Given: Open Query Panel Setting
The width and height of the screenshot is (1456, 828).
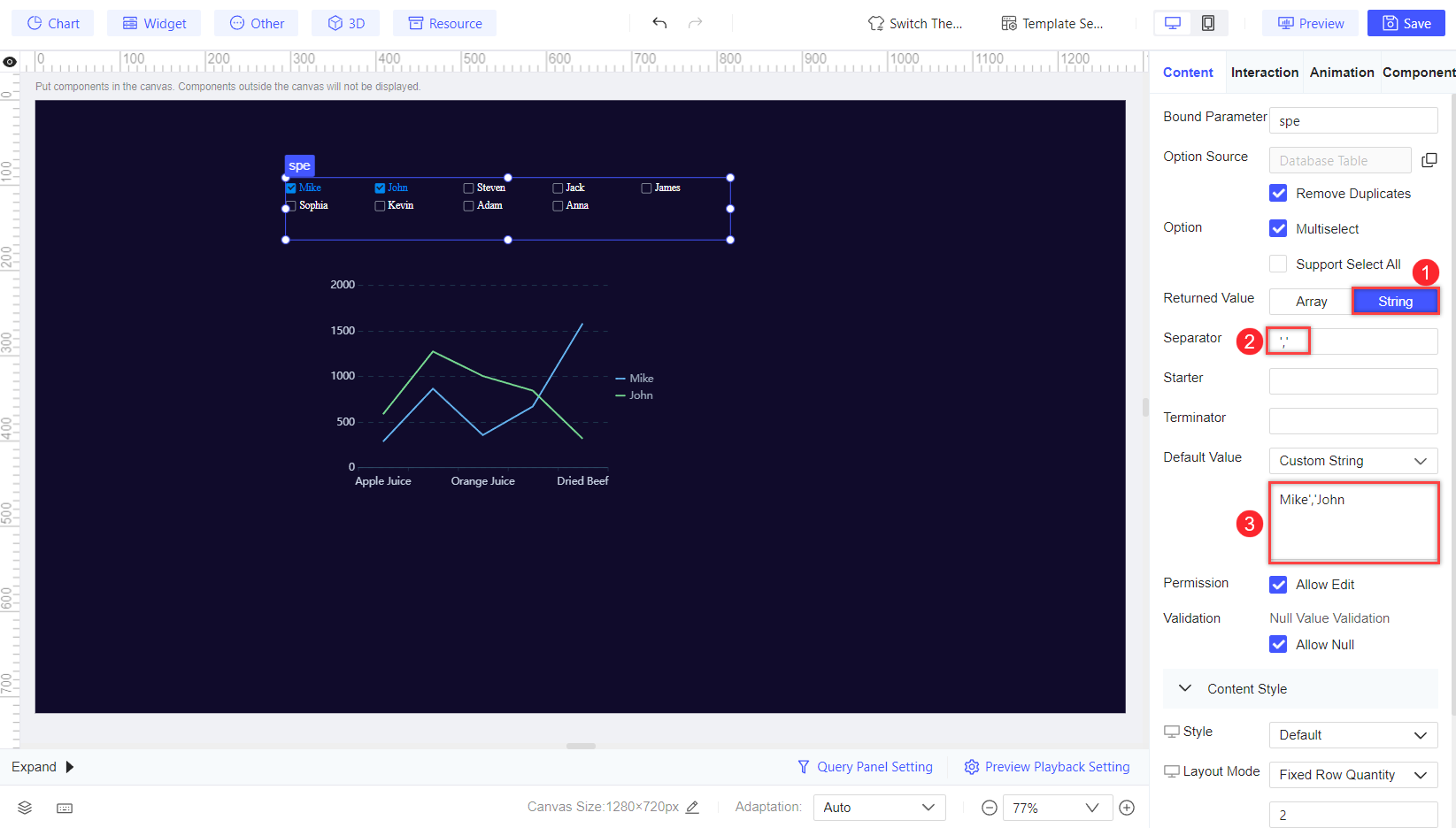Looking at the screenshot, I should pyautogui.click(x=865, y=767).
